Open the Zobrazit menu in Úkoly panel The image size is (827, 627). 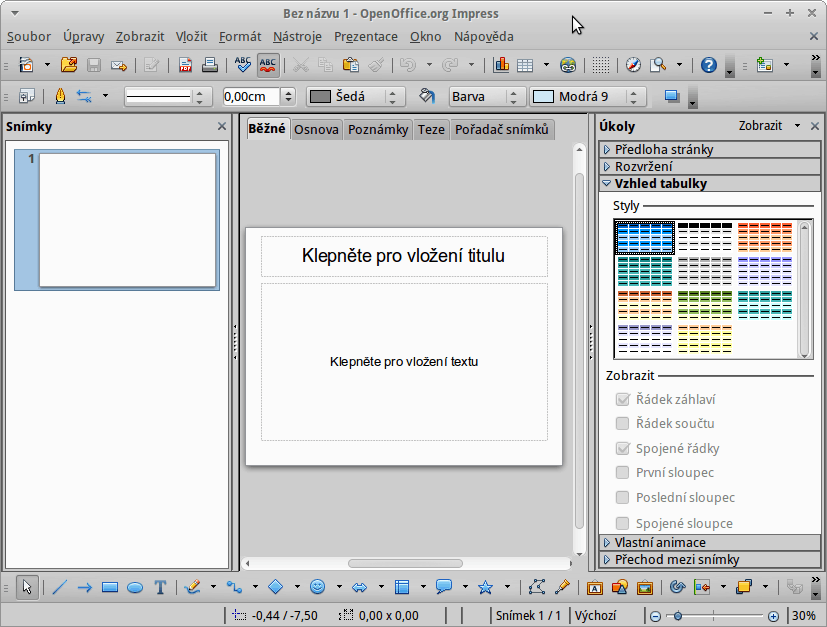(769, 126)
